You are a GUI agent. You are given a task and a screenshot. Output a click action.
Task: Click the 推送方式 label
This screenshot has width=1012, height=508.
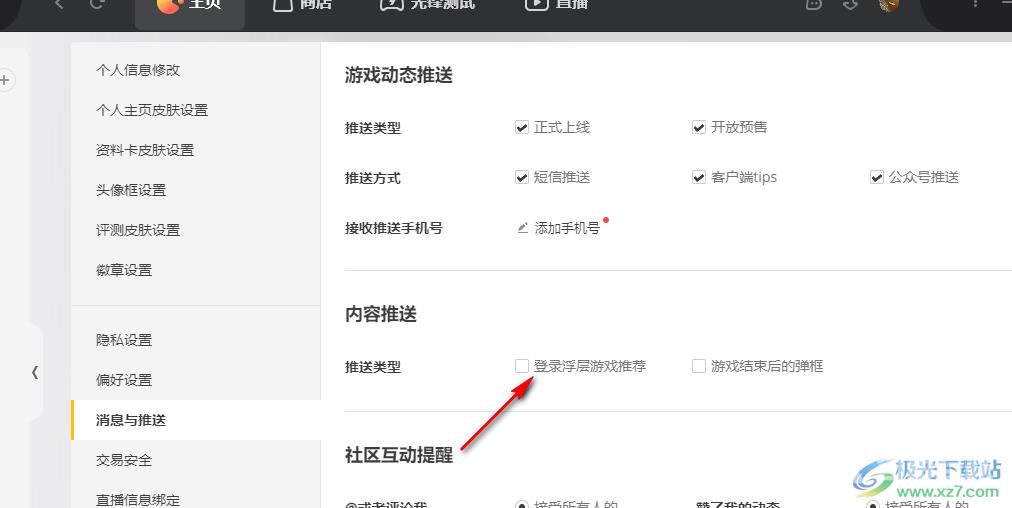tap(373, 178)
